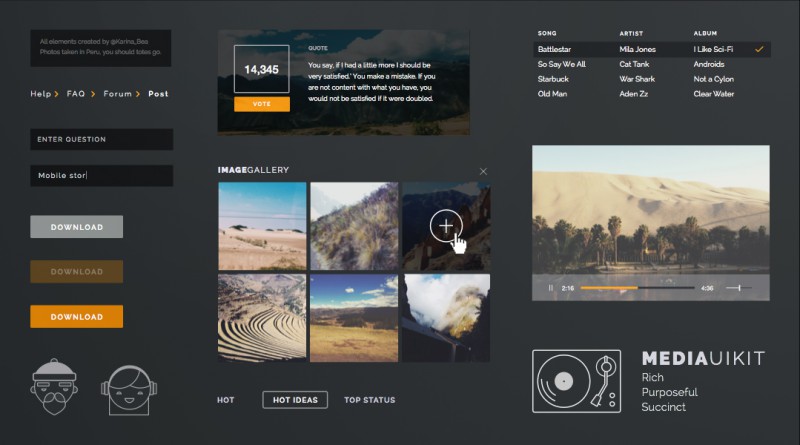
Task: Switch to the Hot Ideas tab
Action: pos(295,400)
